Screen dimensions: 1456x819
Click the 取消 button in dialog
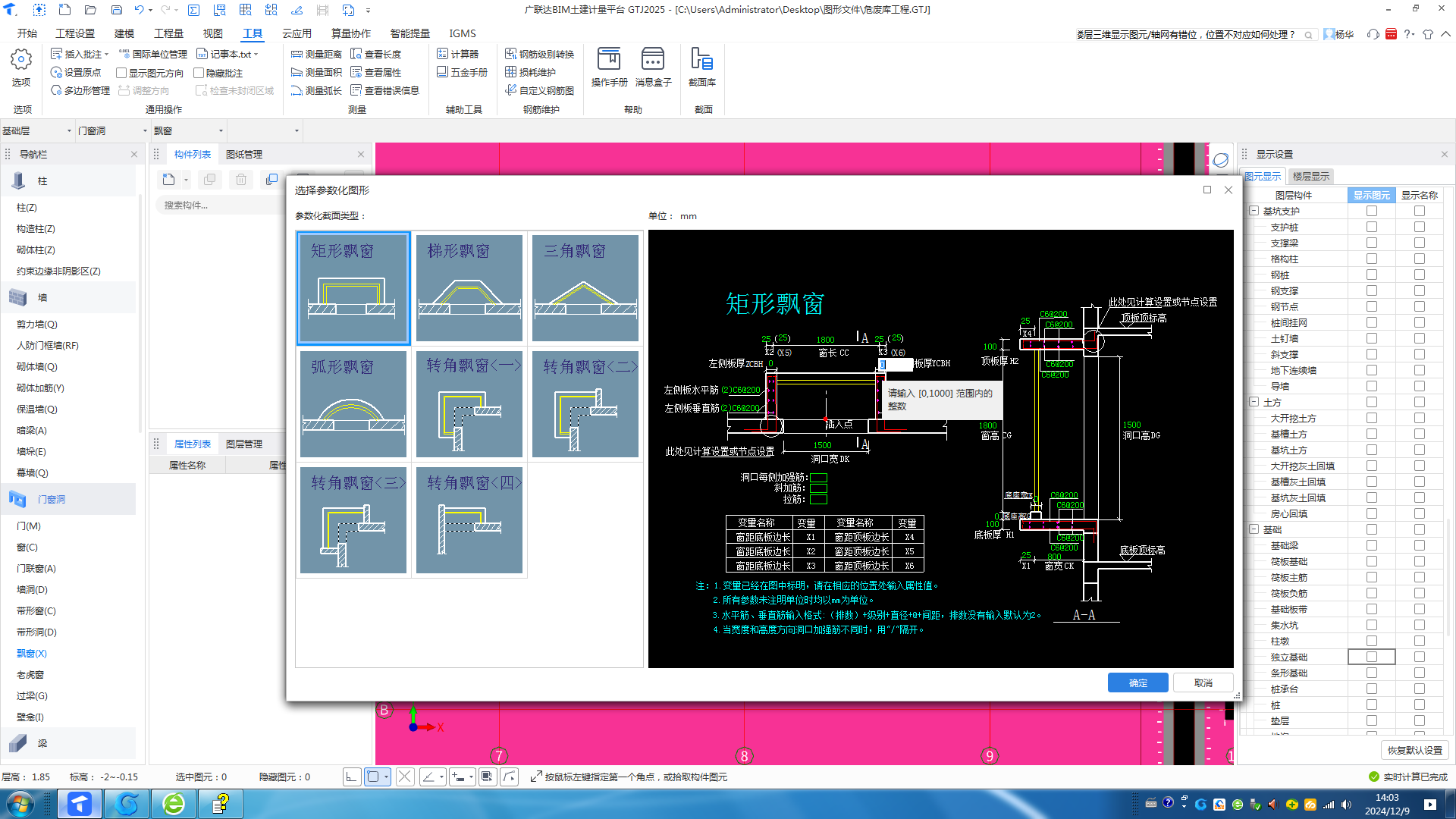tap(1203, 682)
